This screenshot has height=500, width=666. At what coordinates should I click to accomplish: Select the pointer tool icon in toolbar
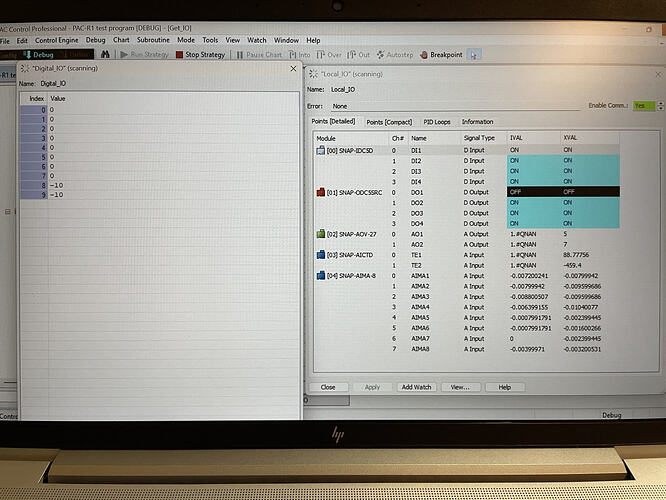(x=474, y=55)
